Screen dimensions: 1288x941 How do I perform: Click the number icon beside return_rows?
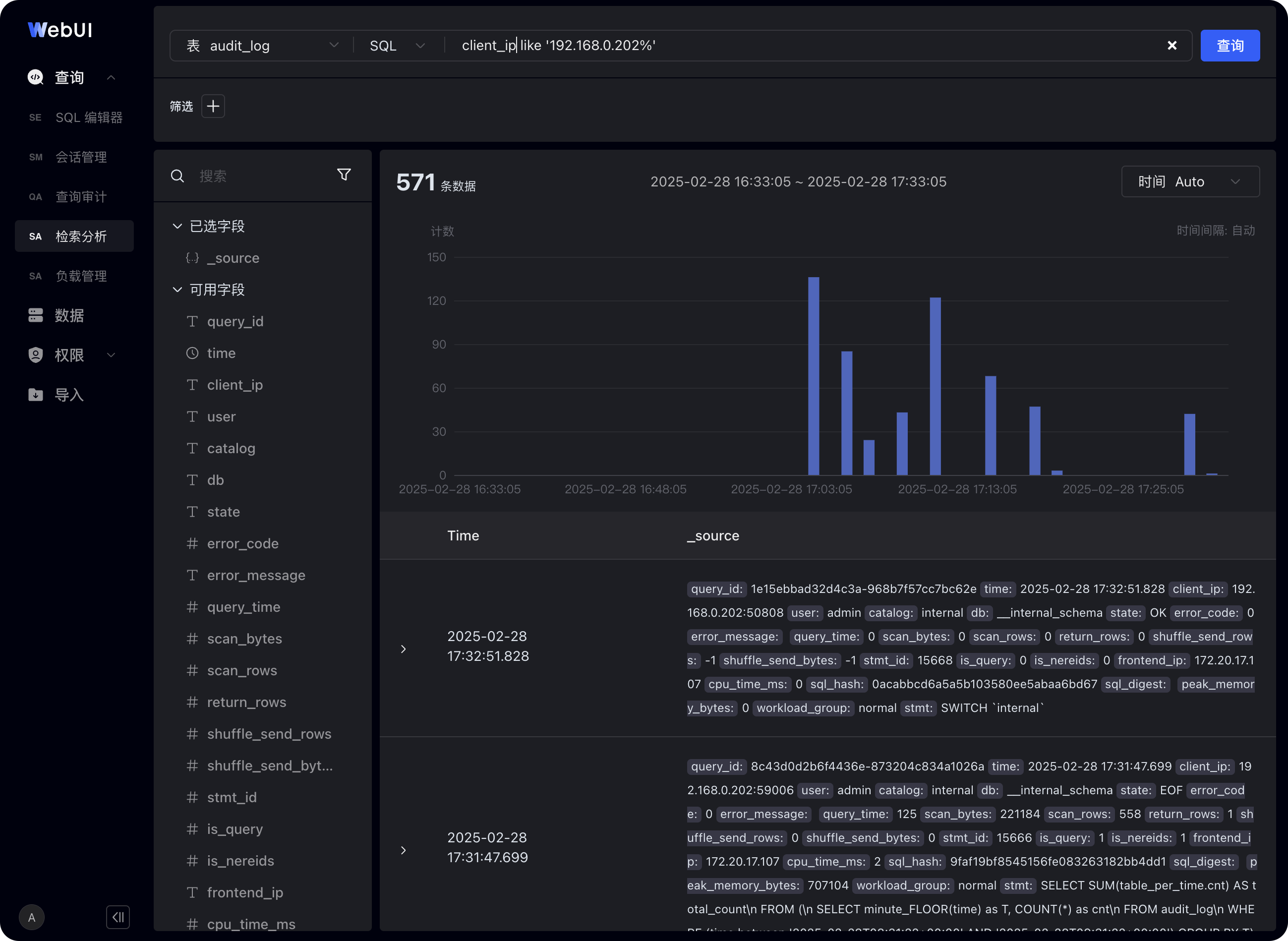(192, 702)
